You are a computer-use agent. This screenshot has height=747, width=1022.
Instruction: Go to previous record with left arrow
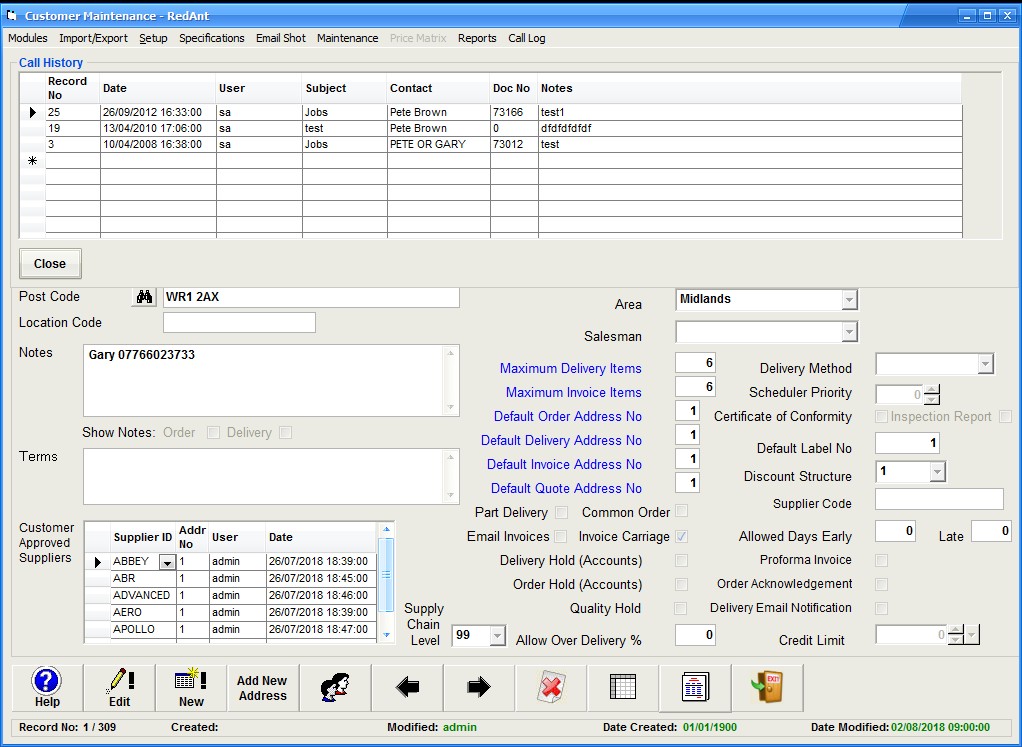pyautogui.click(x=407, y=688)
